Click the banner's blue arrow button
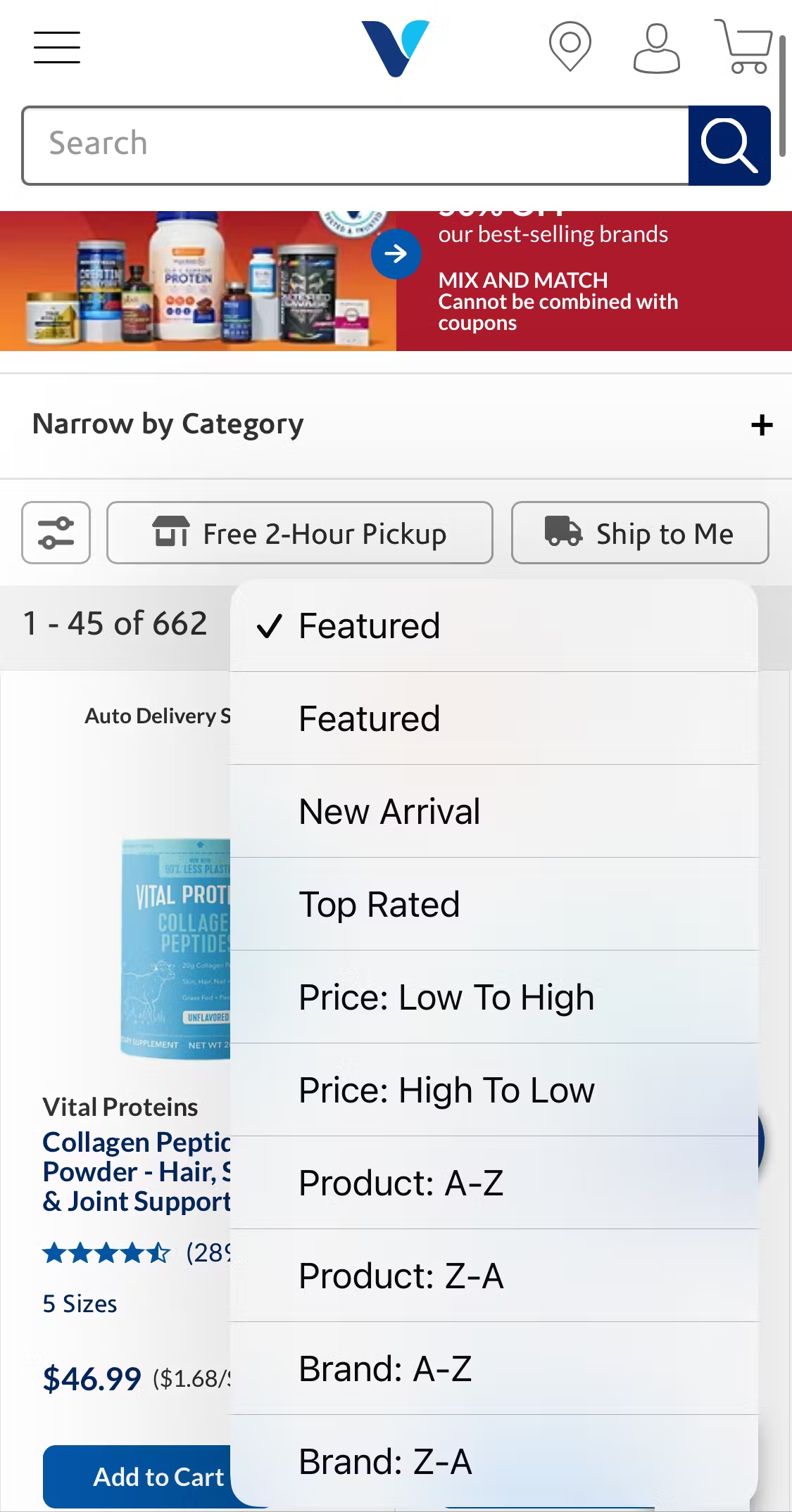 pyautogui.click(x=396, y=253)
